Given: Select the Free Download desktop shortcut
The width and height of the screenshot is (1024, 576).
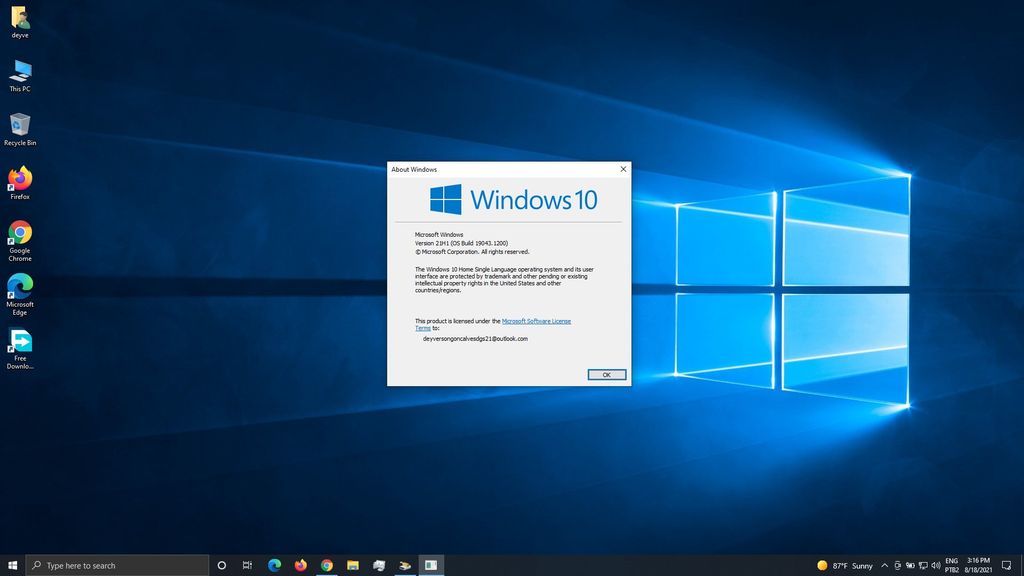Looking at the screenshot, I should [x=20, y=349].
